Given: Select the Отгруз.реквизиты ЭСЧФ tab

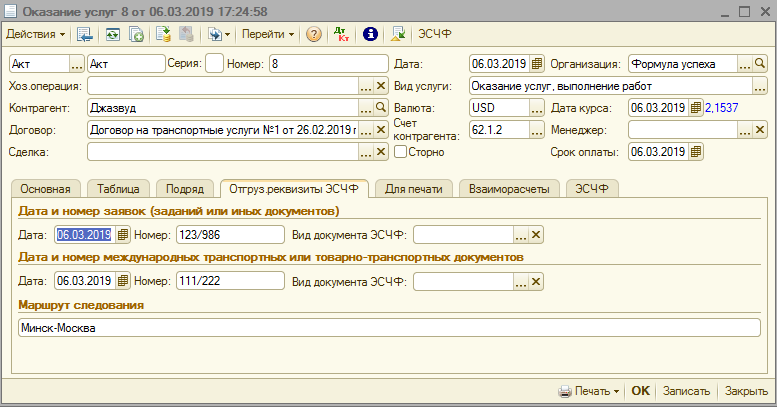Looking at the screenshot, I should point(294,189).
